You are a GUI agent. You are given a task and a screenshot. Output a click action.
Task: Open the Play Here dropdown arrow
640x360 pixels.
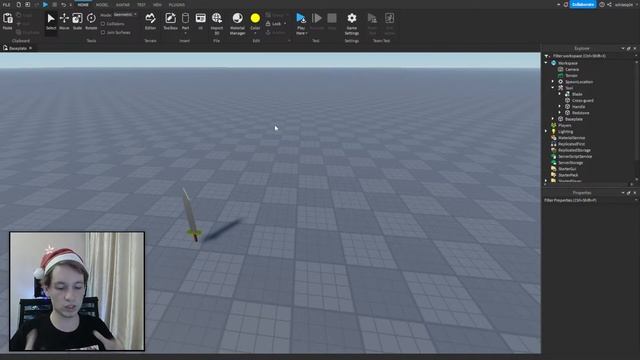click(x=307, y=33)
